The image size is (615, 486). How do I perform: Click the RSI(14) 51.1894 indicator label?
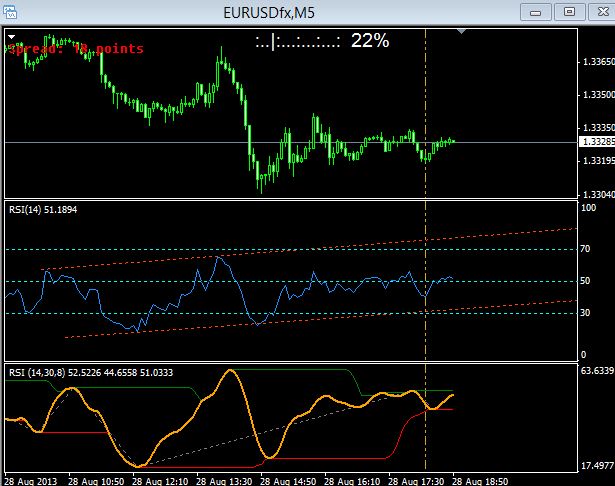tap(43, 209)
